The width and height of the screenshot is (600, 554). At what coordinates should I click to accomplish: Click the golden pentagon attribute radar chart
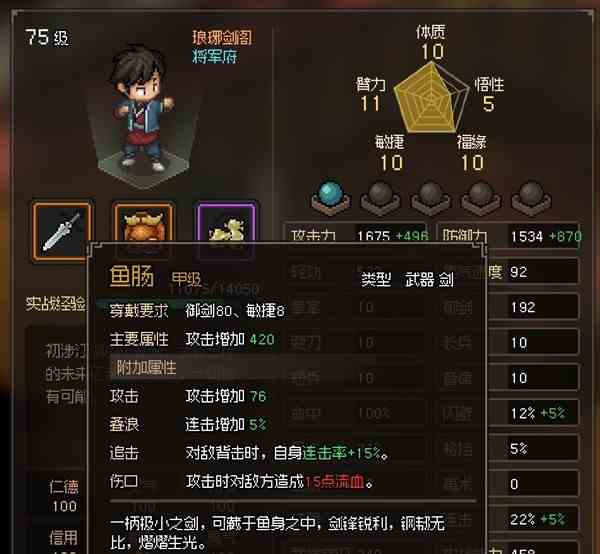click(x=431, y=99)
